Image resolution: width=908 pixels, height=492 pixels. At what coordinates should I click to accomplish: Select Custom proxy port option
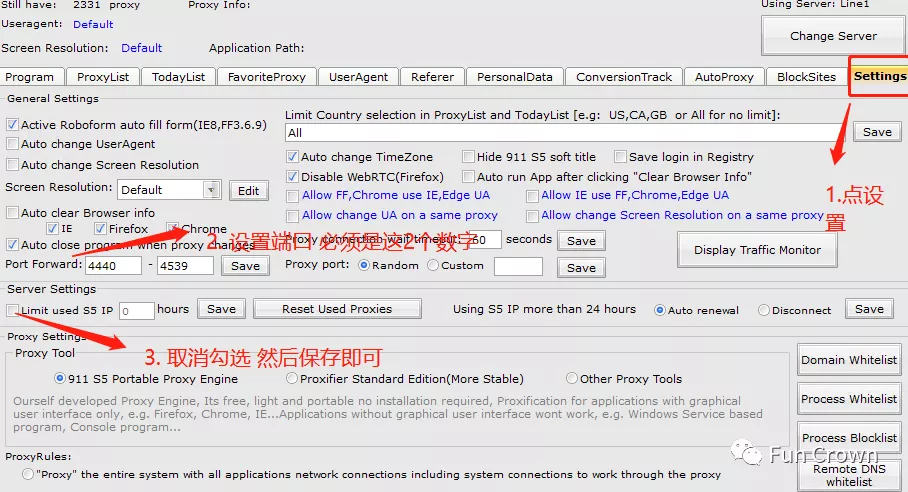(433, 265)
